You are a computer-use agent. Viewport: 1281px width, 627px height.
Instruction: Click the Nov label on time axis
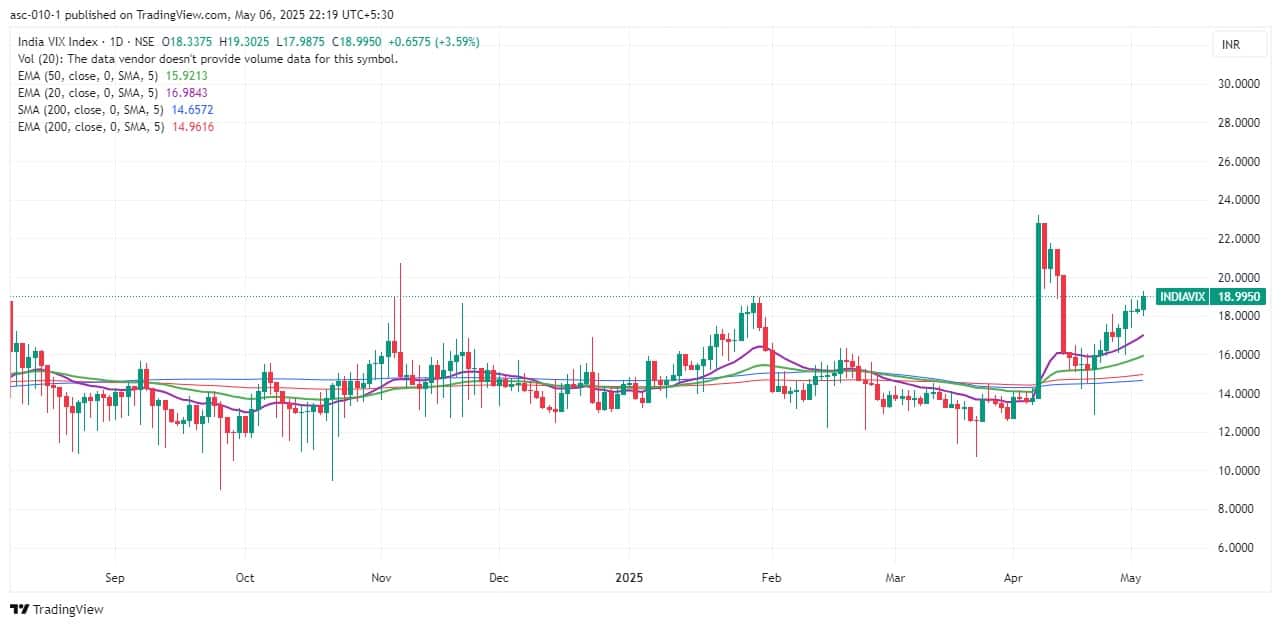click(x=380, y=578)
